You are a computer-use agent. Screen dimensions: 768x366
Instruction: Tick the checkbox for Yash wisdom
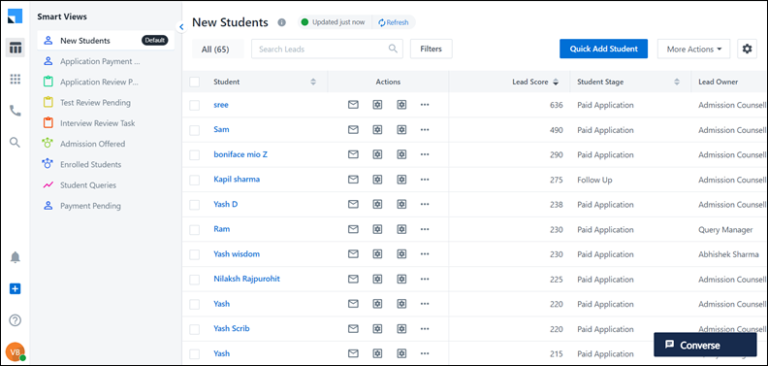[194, 254]
